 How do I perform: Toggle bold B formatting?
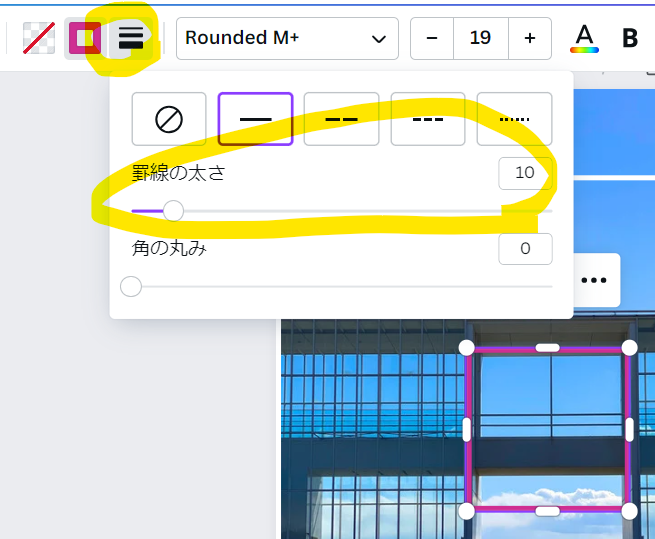tap(630, 38)
